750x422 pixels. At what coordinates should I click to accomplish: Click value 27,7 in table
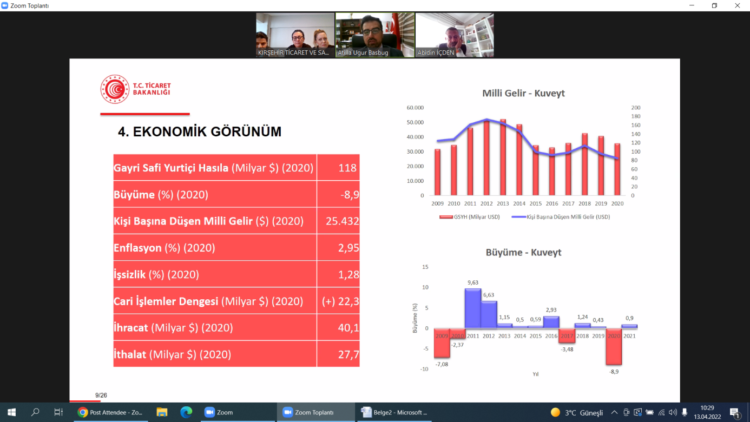click(x=348, y=355)
